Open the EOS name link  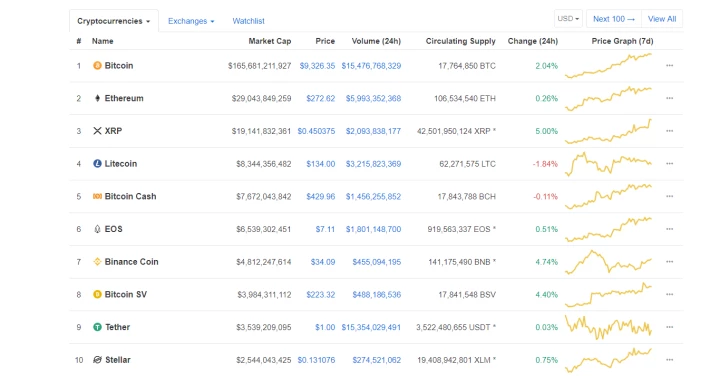coord(114,229)
